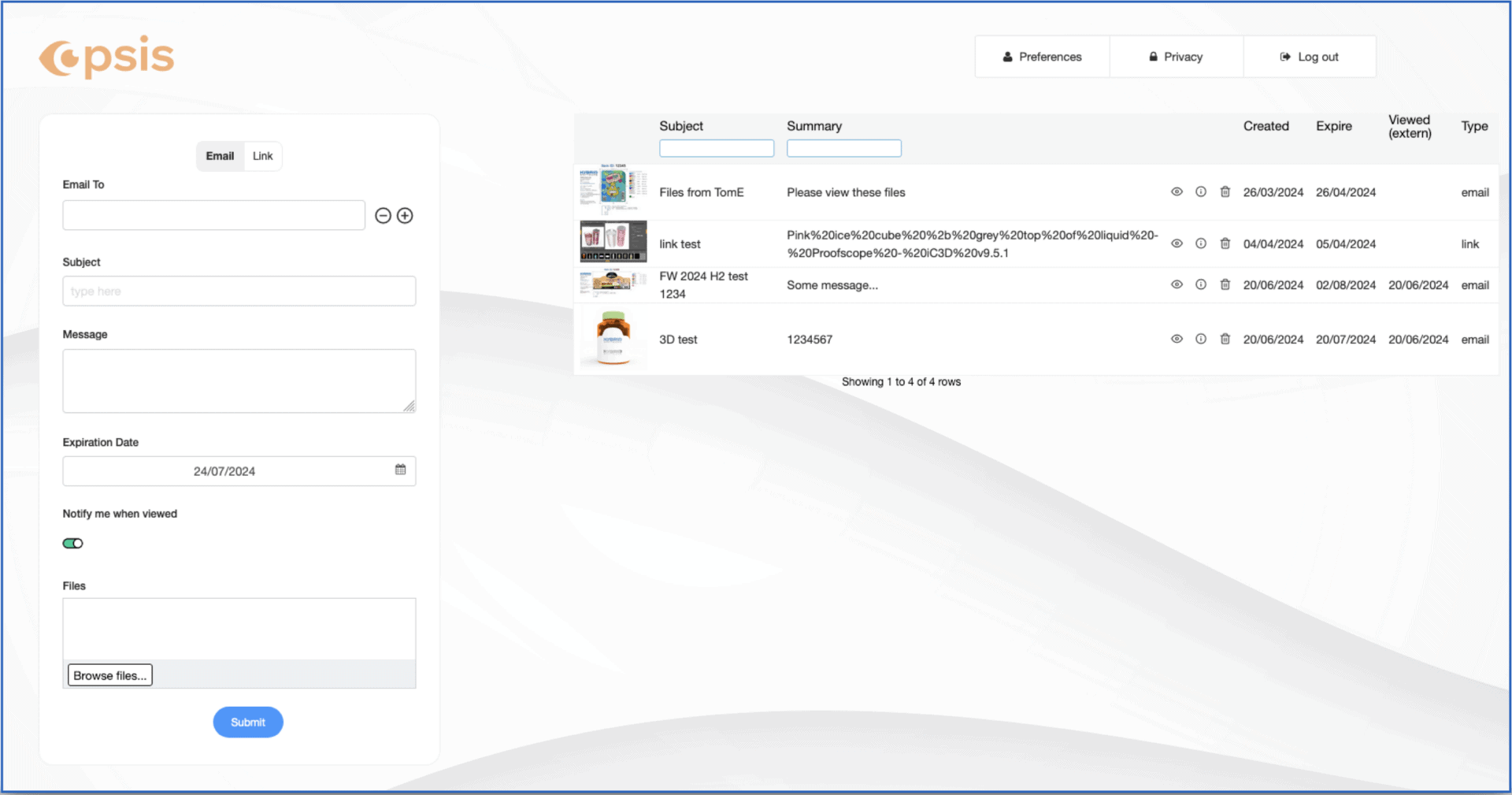Click the 'Browse files...' button

coord(110,675)
